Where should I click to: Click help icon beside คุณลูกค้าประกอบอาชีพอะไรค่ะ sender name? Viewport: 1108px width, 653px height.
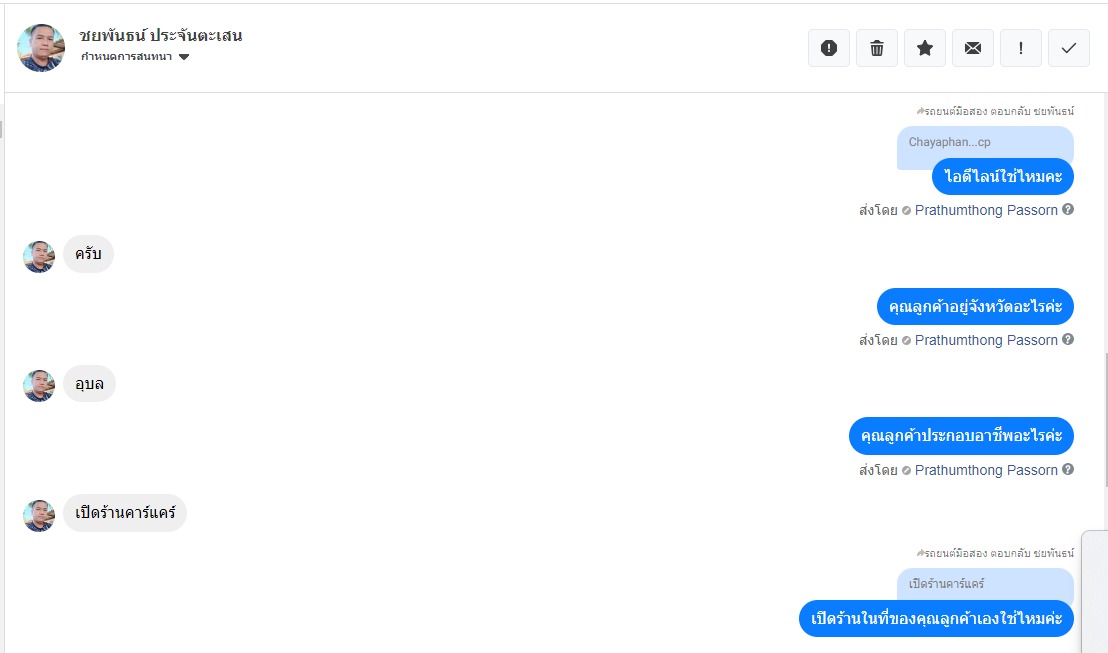[1068, 470]
